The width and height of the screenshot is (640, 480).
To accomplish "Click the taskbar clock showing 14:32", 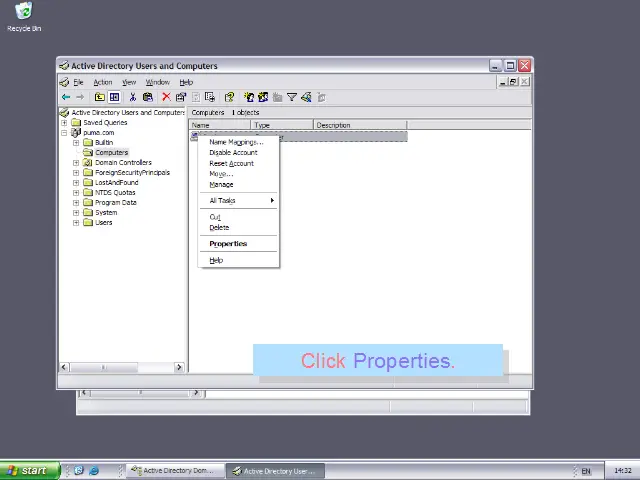I will [622, 471].
